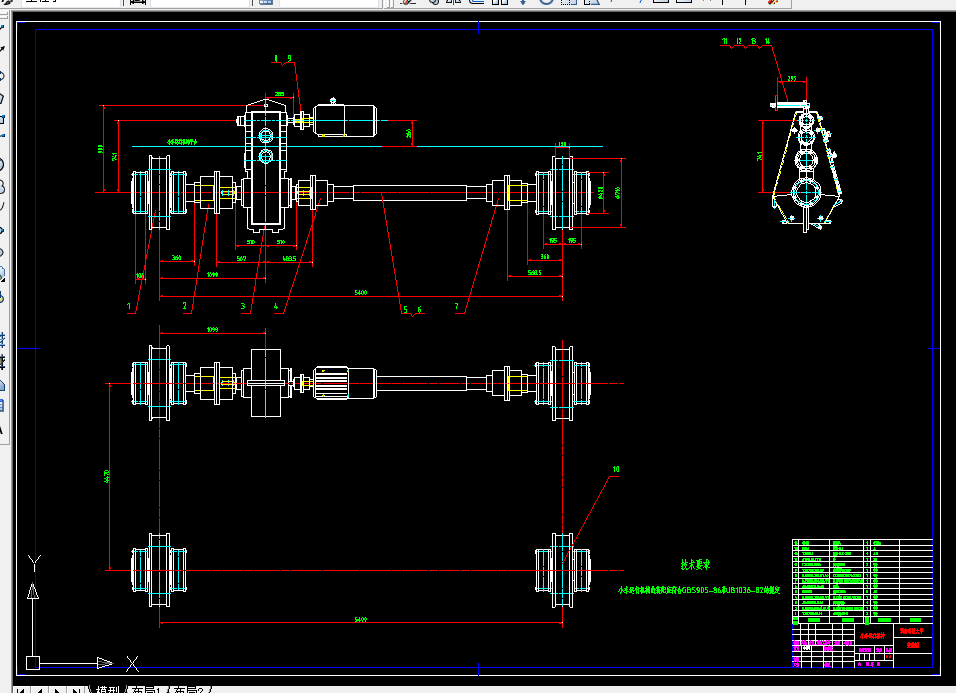Screen dimensions: 956x693
Task: Pick the 235 dimension on the side view
Action: pyautogui.click(x=791, y=79)
